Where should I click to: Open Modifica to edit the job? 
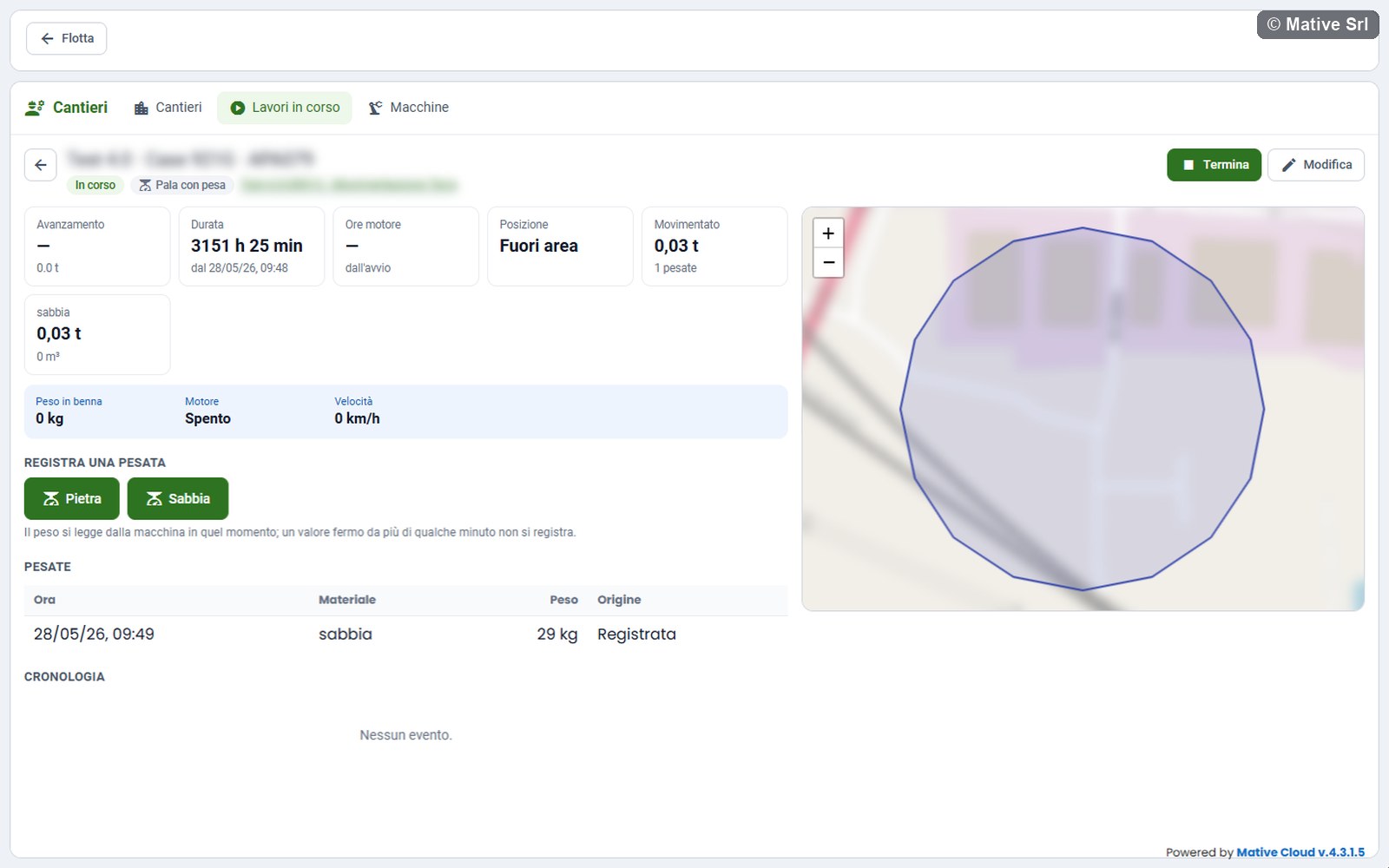pos(1316,165)
